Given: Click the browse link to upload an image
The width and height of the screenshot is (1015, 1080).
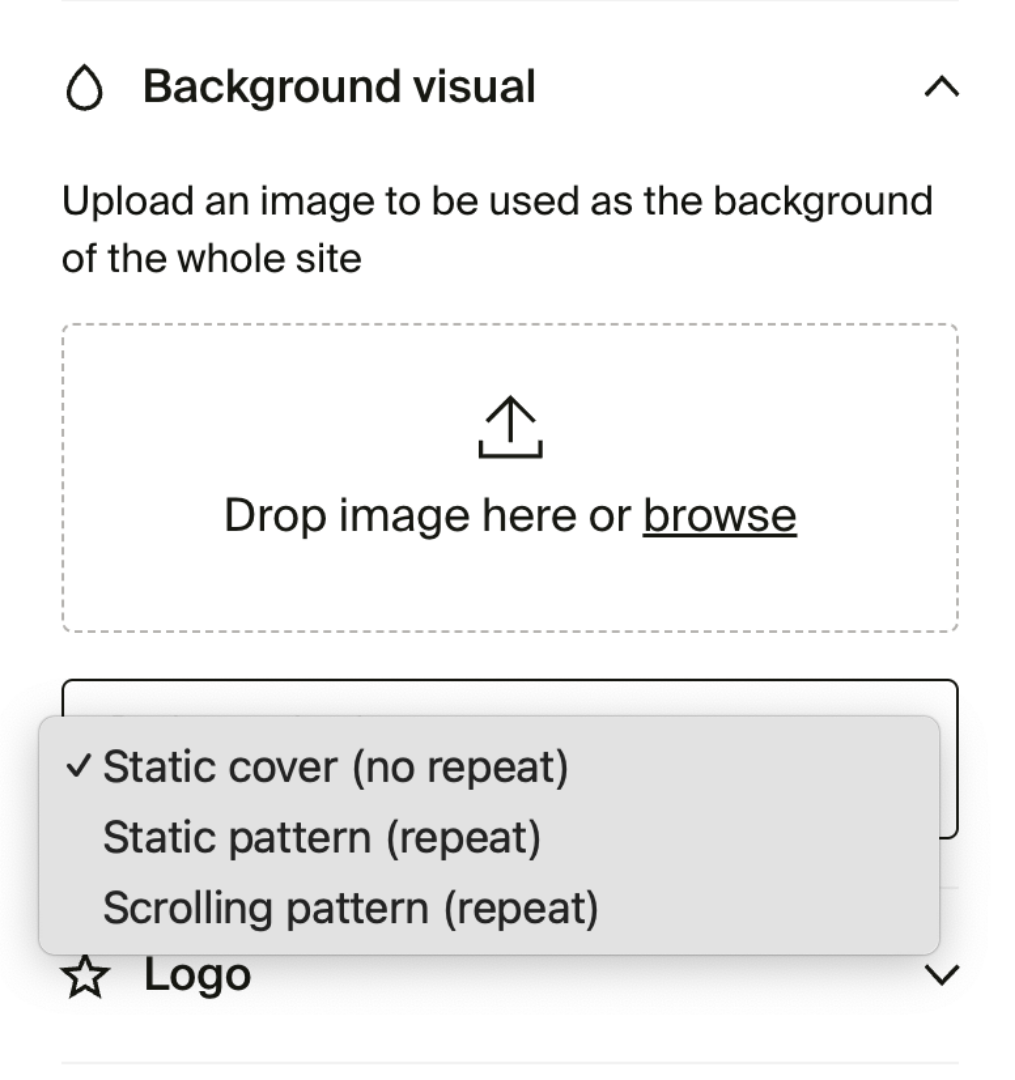Looking at the screenshot, I should (719, 514).
